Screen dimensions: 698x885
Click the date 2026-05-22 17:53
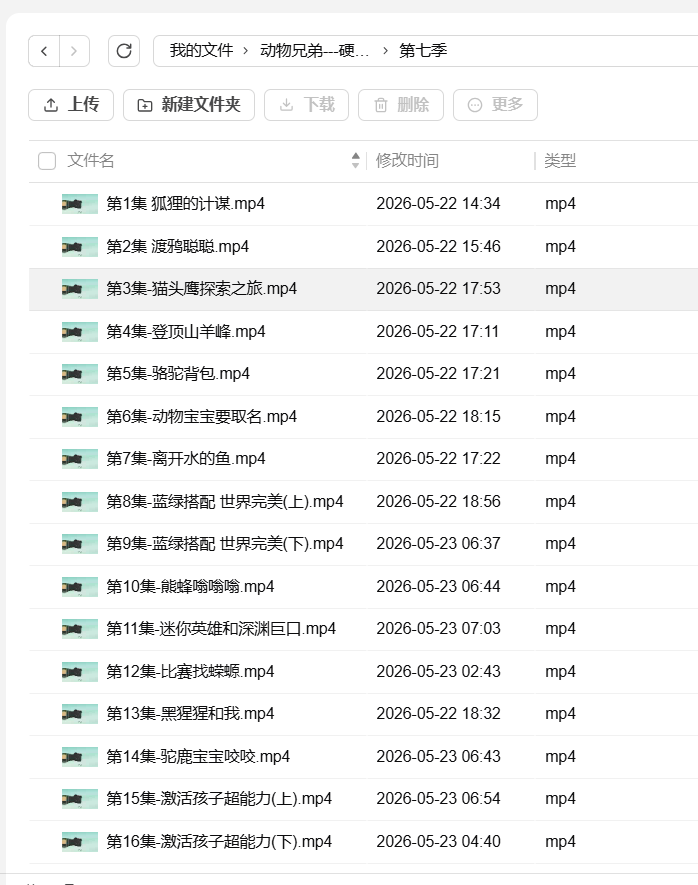pos(438,289)
